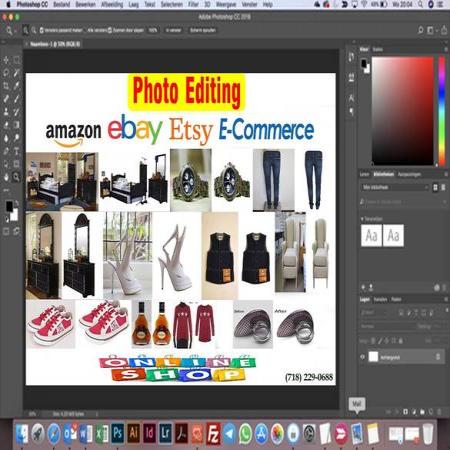Select the Blur tool
Screen dimensions: 450x450
[6, 138]
